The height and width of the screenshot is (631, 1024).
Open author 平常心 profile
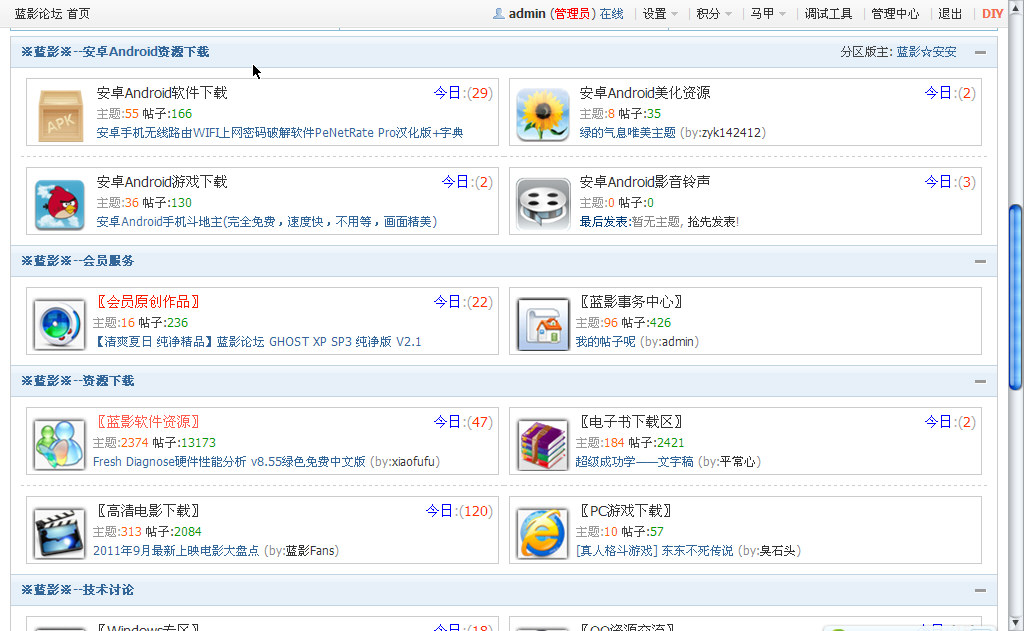(x=737, y=462)
